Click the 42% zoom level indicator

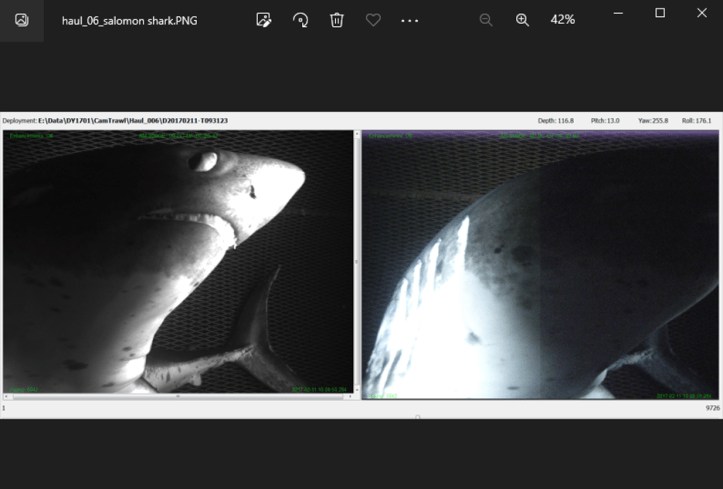click(x=562, y=20)
